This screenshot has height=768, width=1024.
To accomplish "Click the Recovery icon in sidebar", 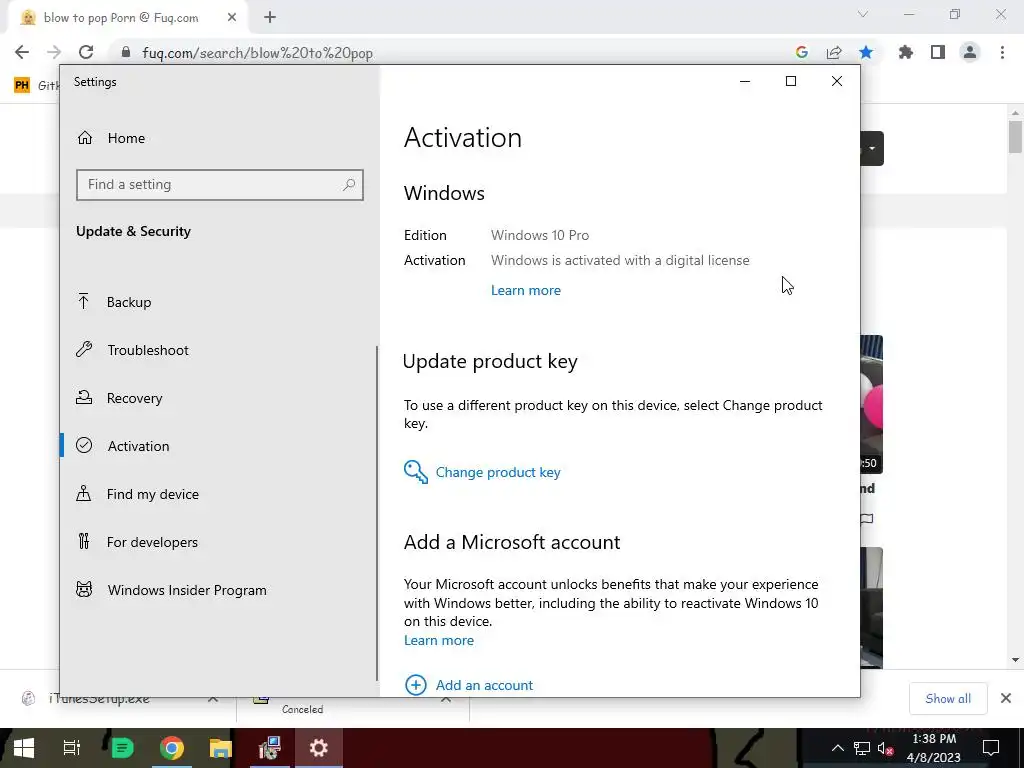I will tap(84, 397).
